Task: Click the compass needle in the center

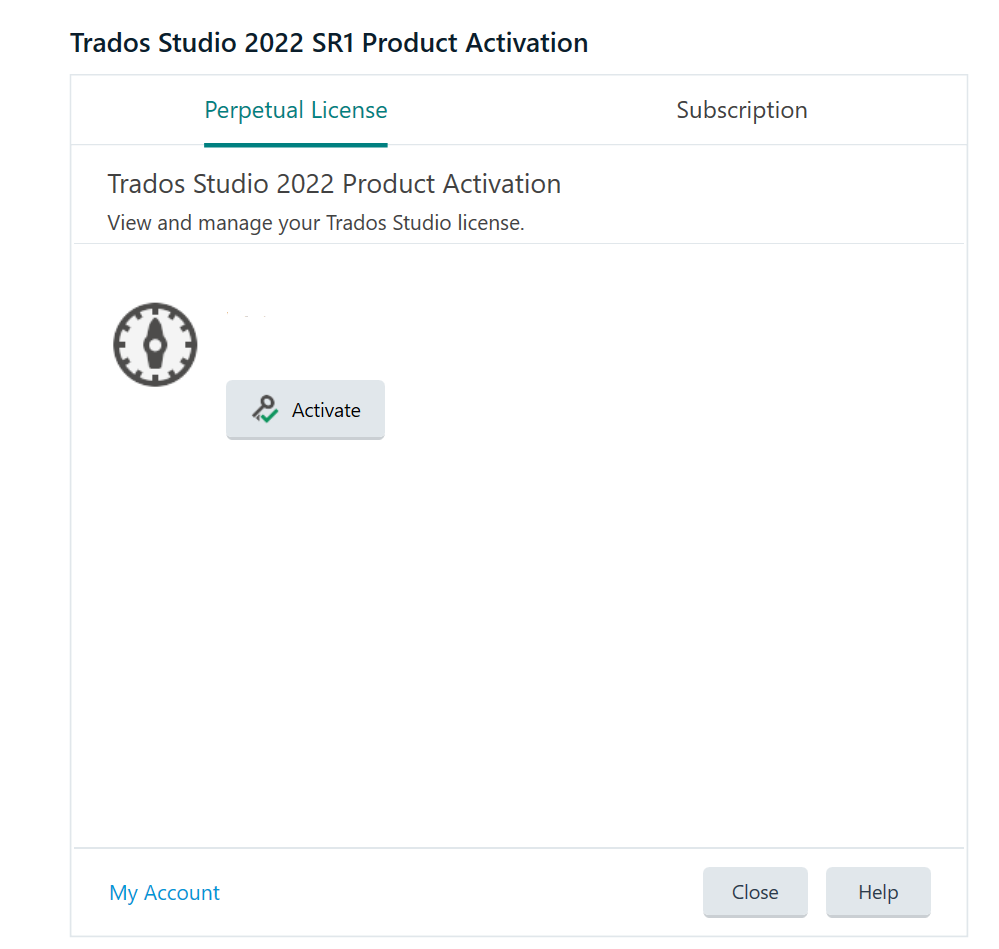Action: [155, 345]
